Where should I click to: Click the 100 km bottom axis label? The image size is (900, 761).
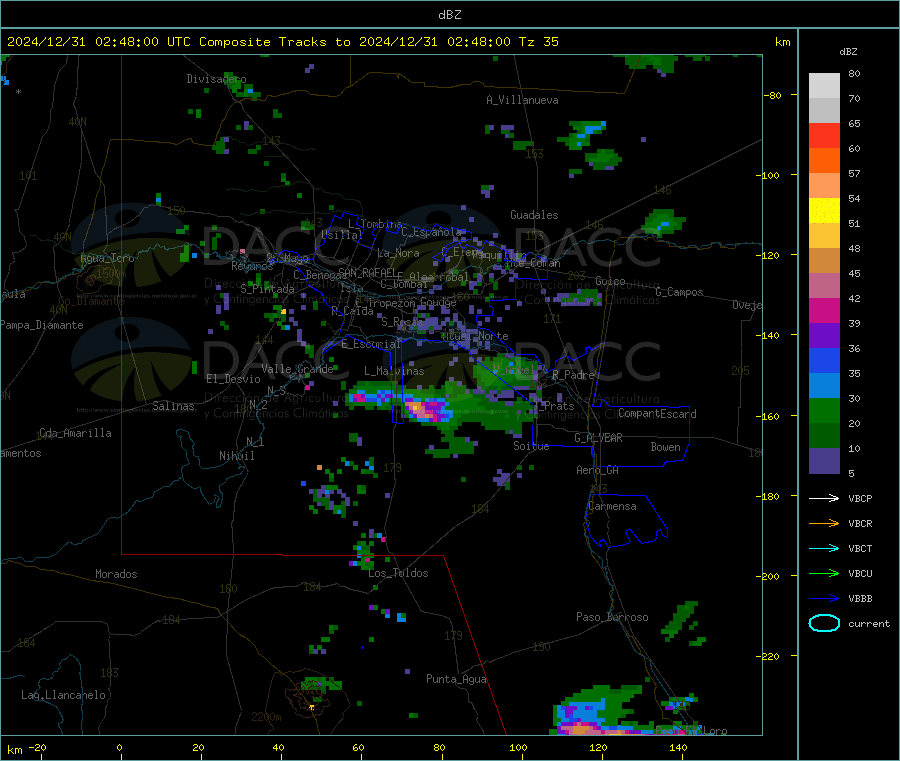tap(518, 747)
